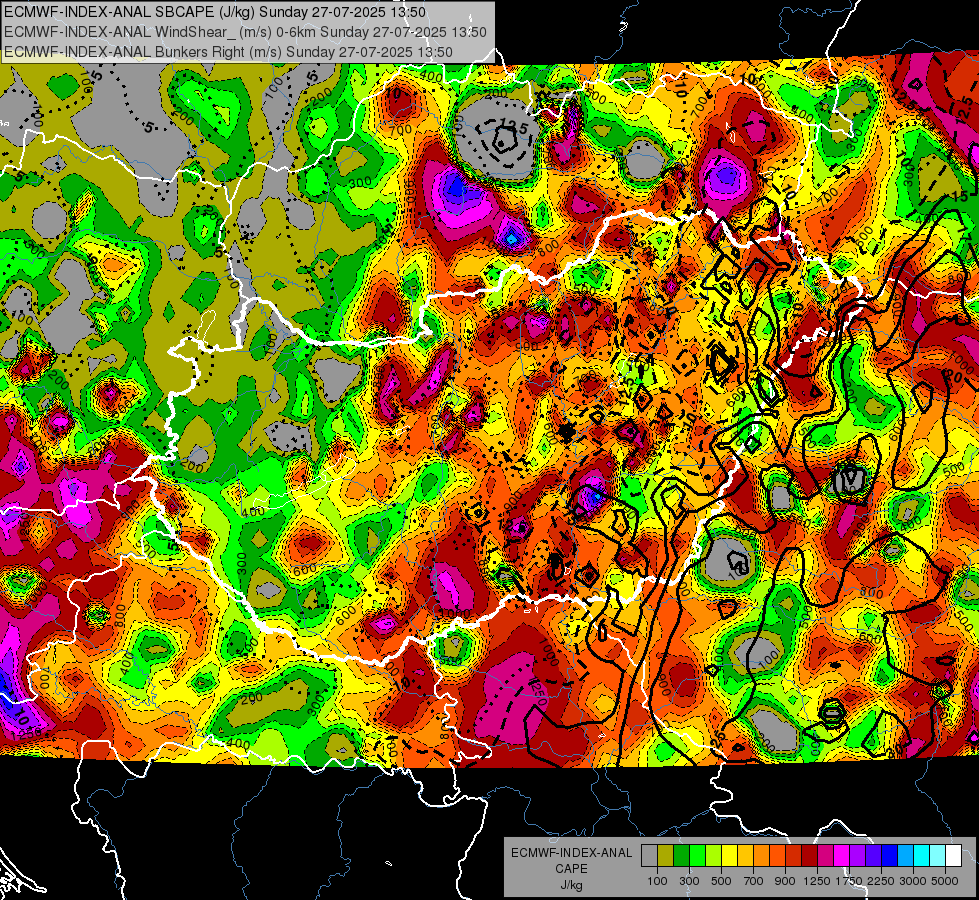This screenshot has height=900, width=979.
Task: Click the Bunkers Right (m/s) title line
Action: coord(228,52)
